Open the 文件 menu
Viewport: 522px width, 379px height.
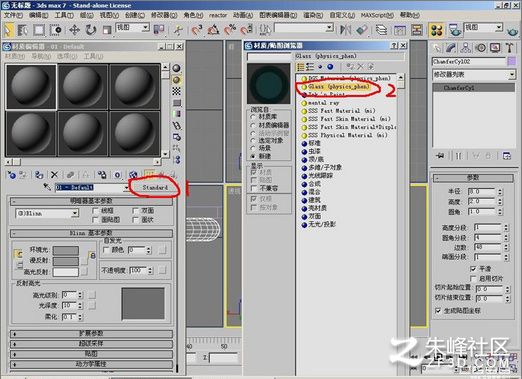click(x=13, y=15)
